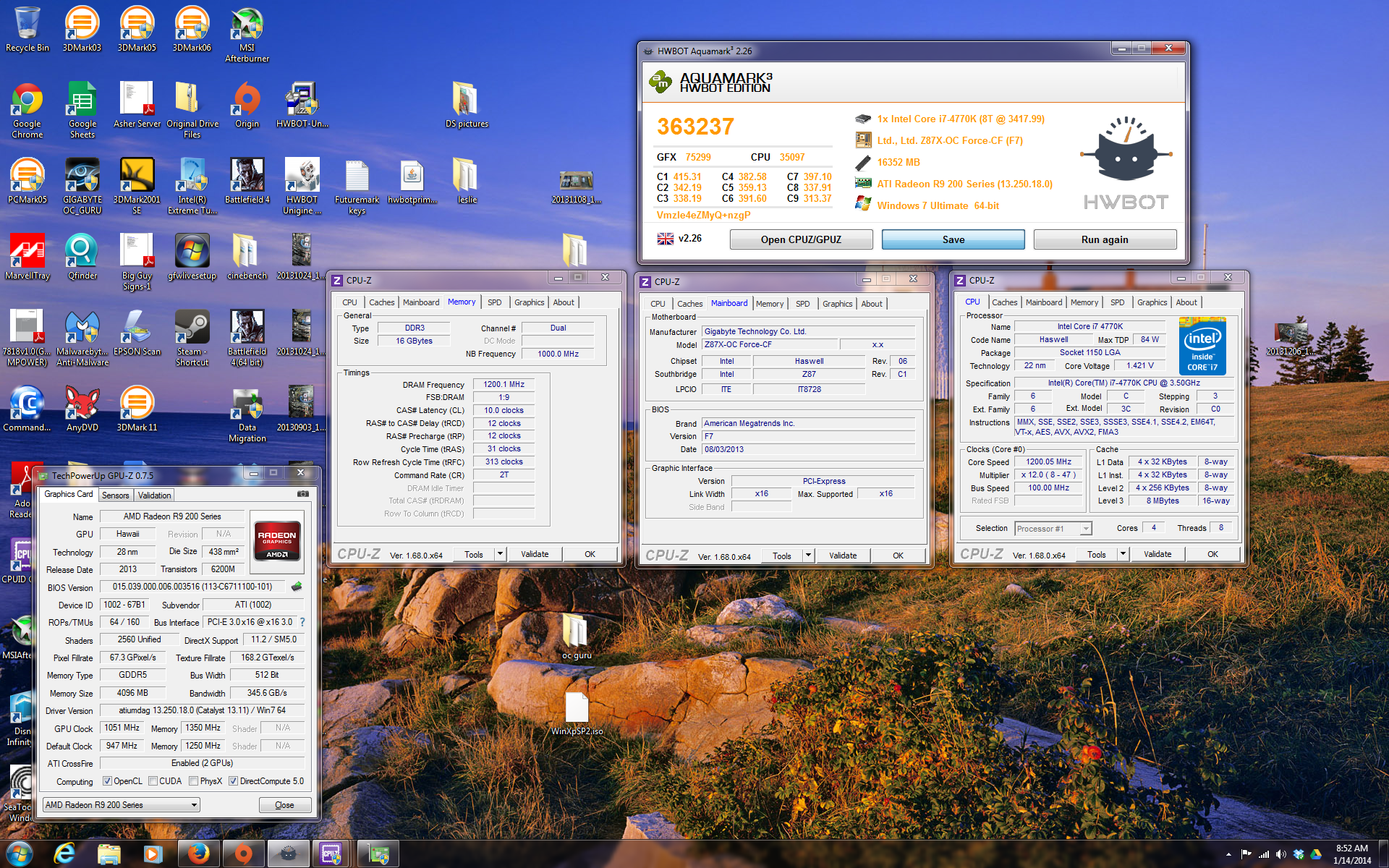Select the Origin desktop icon
The height and width of the screenshot is (868, 1389).
pyautogui.click(x=247, y=105)
